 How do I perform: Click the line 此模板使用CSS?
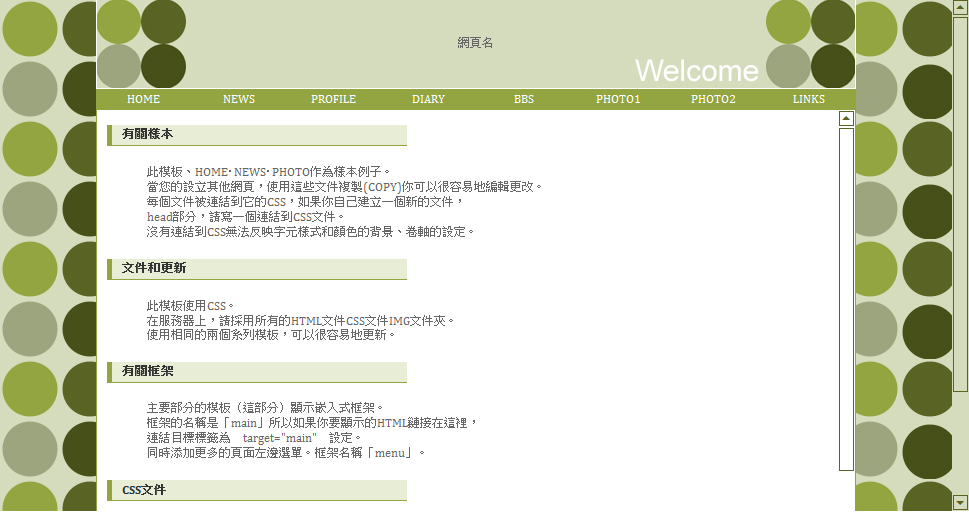pyautogui.click(x=190, y=305)
